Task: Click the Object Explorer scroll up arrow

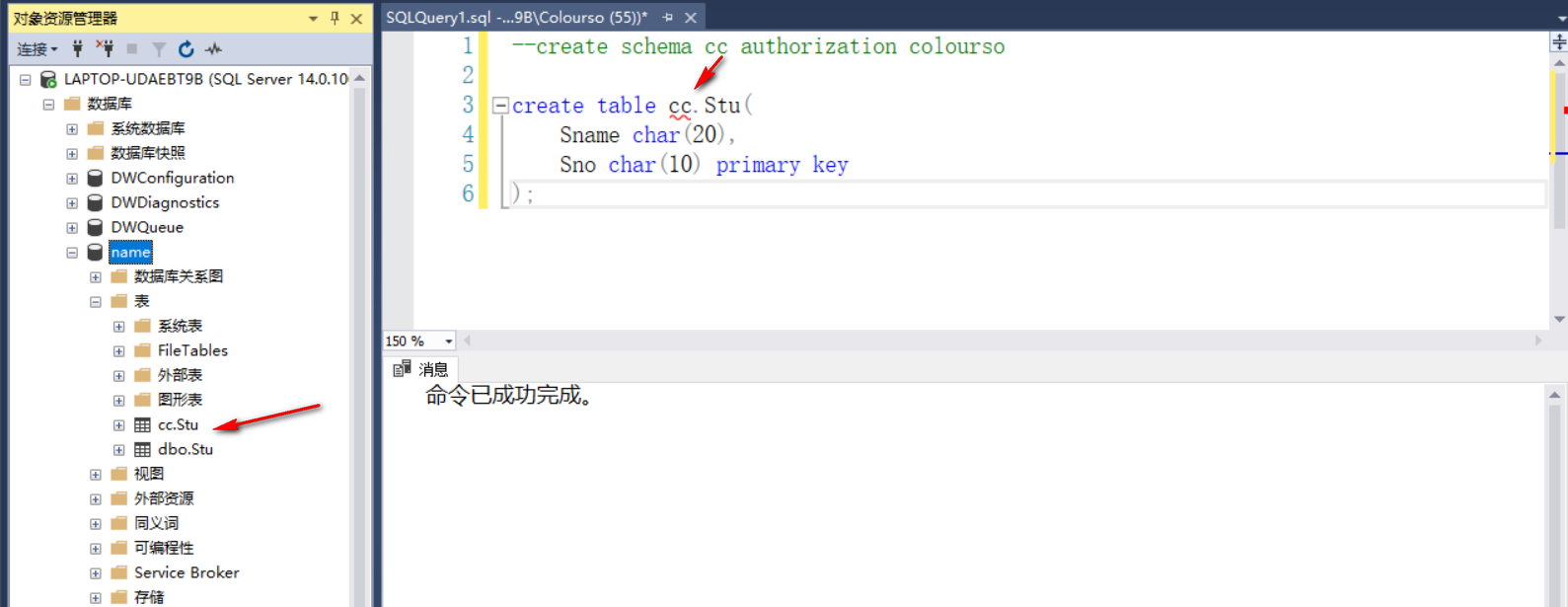Action: pos(359,78)
